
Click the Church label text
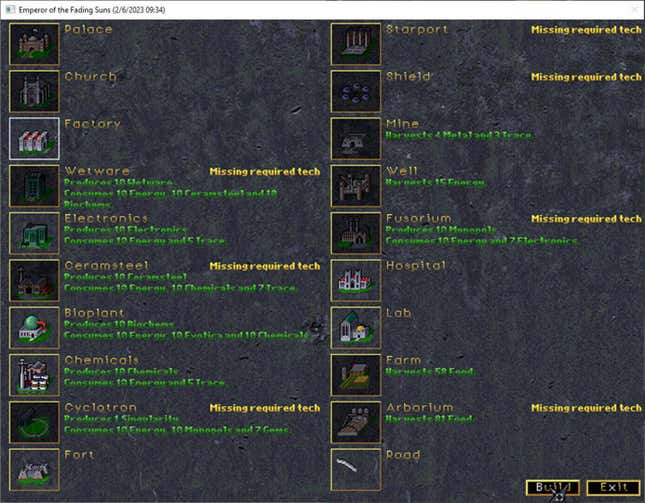(x=90, y=76)
